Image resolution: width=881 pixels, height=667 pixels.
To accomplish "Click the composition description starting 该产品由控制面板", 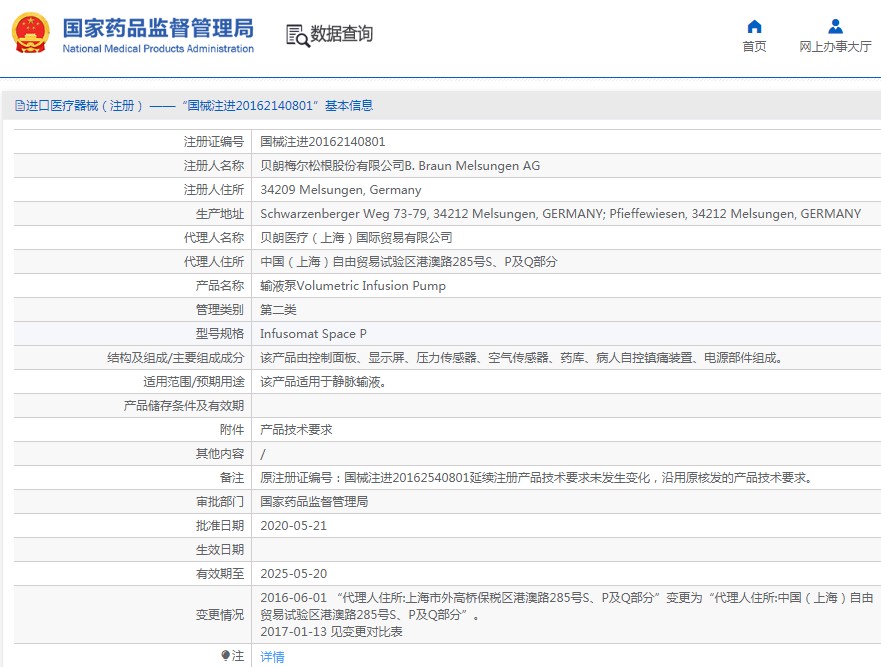I will [x=521, y=358].
